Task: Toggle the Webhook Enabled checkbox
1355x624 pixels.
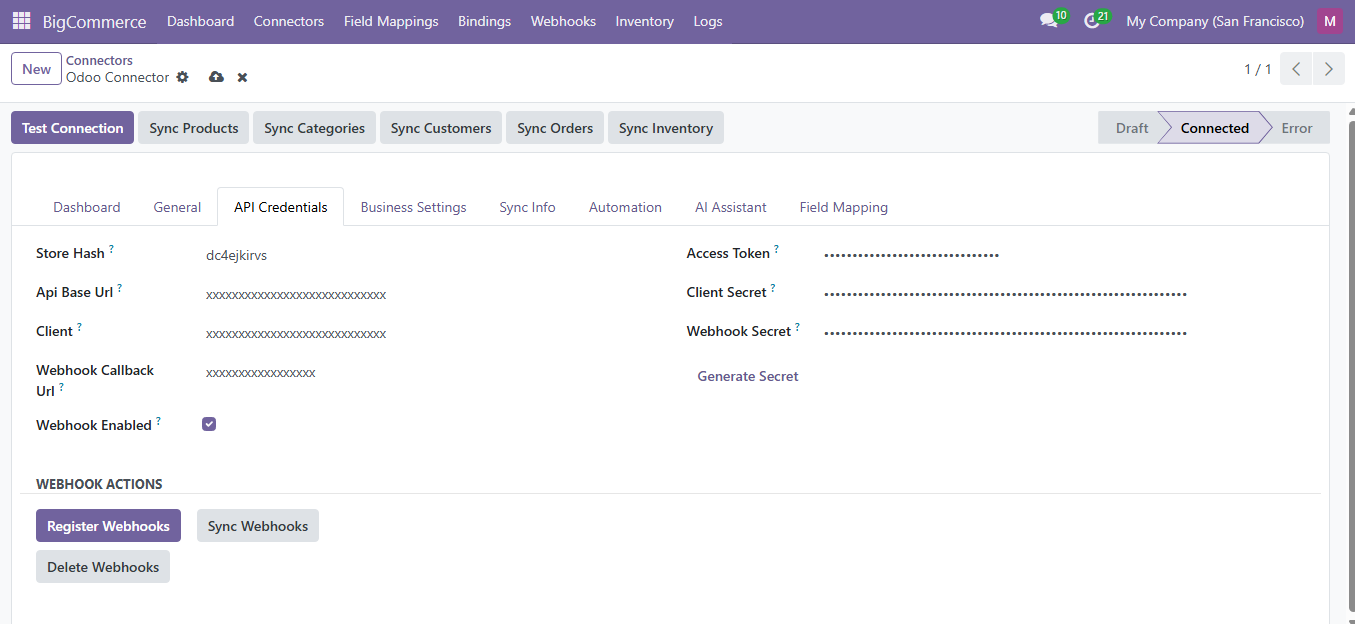Action: pos(209,424)
